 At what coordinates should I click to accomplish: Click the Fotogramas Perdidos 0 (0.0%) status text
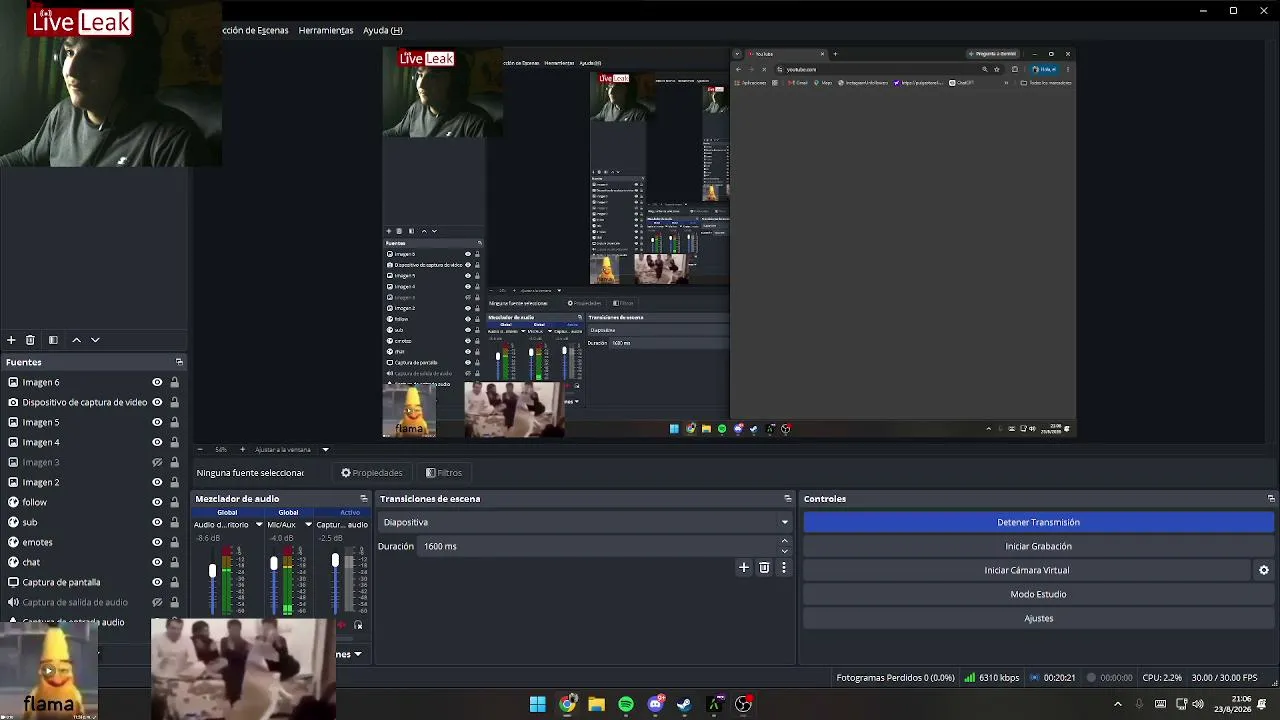[x=895, y=678]
